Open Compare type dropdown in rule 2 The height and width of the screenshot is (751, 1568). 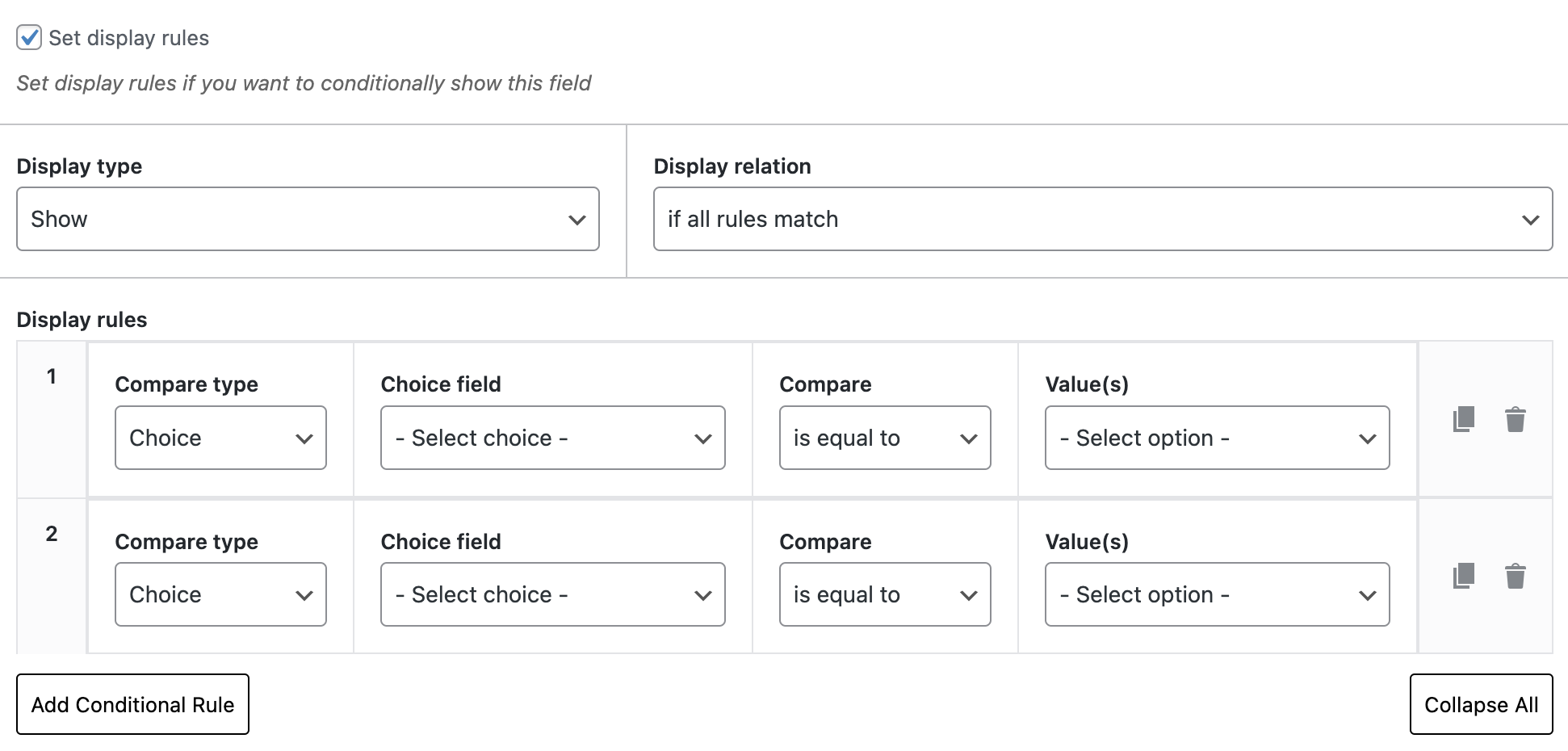(x=220, y=594)
